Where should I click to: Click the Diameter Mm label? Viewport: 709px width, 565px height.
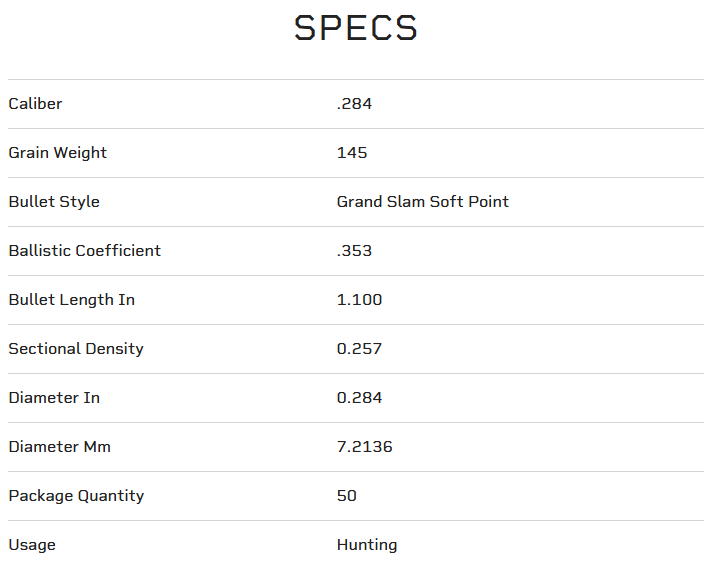(59, 447)
